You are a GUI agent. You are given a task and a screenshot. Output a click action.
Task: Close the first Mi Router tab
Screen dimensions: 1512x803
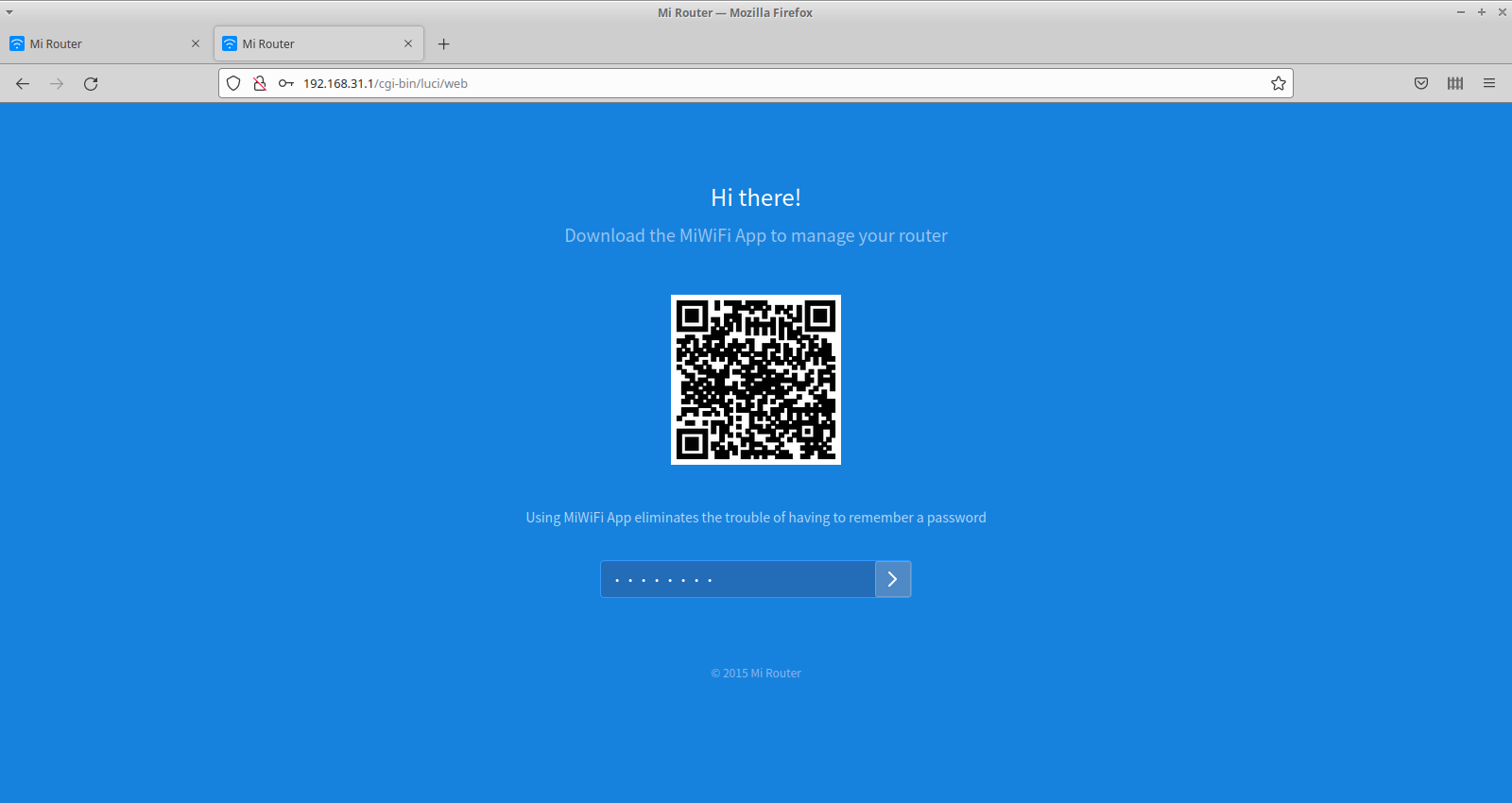click(196, 43)
